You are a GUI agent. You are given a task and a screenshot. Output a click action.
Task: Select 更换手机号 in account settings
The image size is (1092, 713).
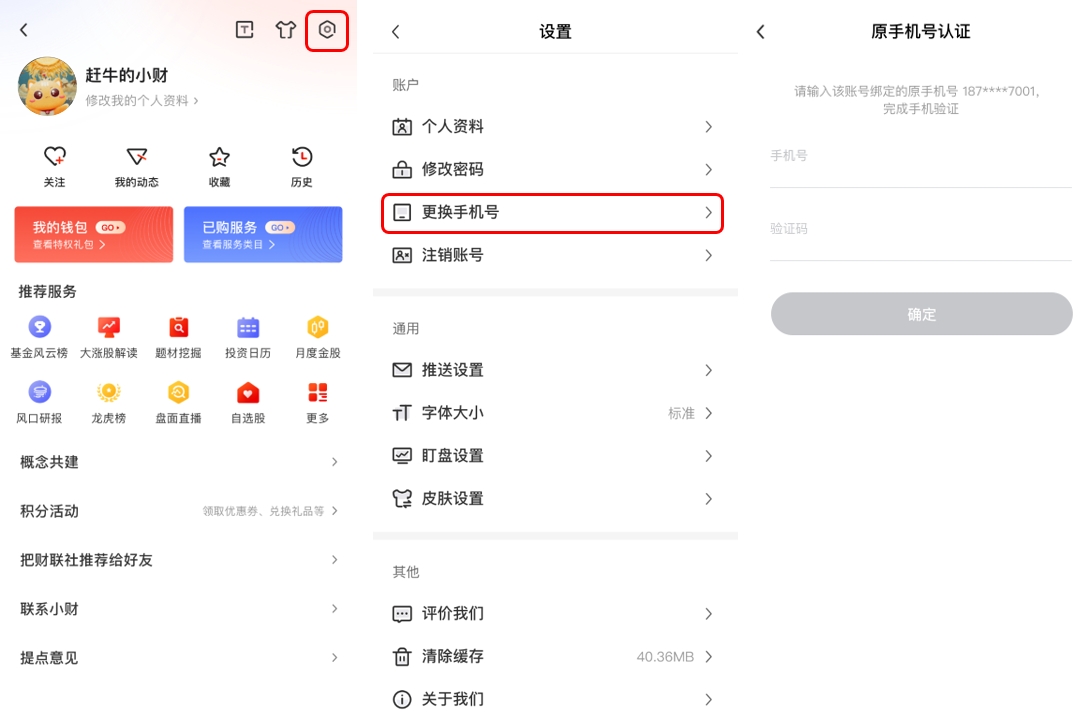(x=553, y=212)
